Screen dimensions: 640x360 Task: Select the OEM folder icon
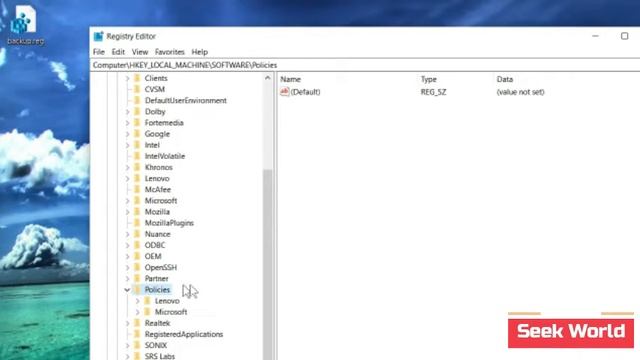137,256
